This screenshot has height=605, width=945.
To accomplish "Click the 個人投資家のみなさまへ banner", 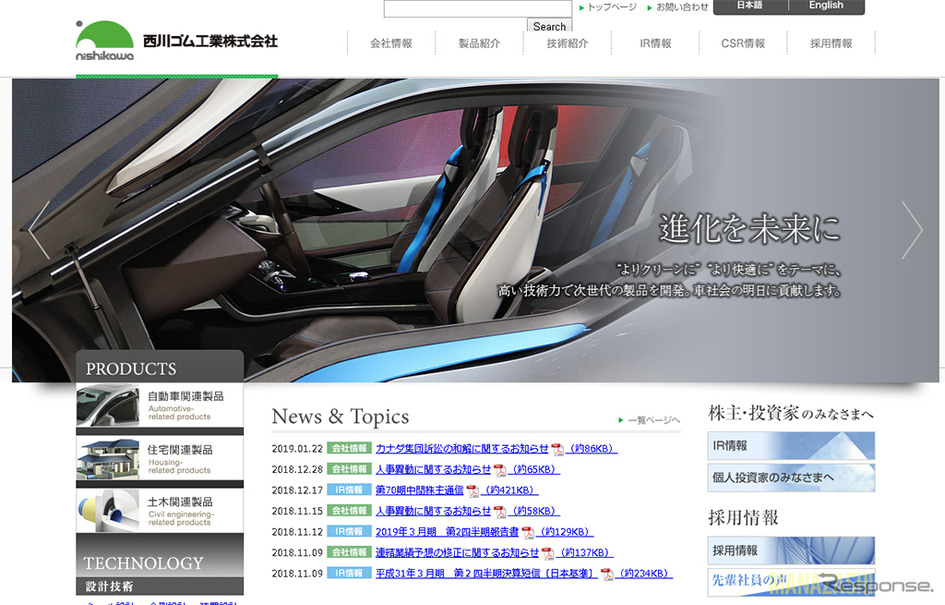I will [x=791, y=477].
